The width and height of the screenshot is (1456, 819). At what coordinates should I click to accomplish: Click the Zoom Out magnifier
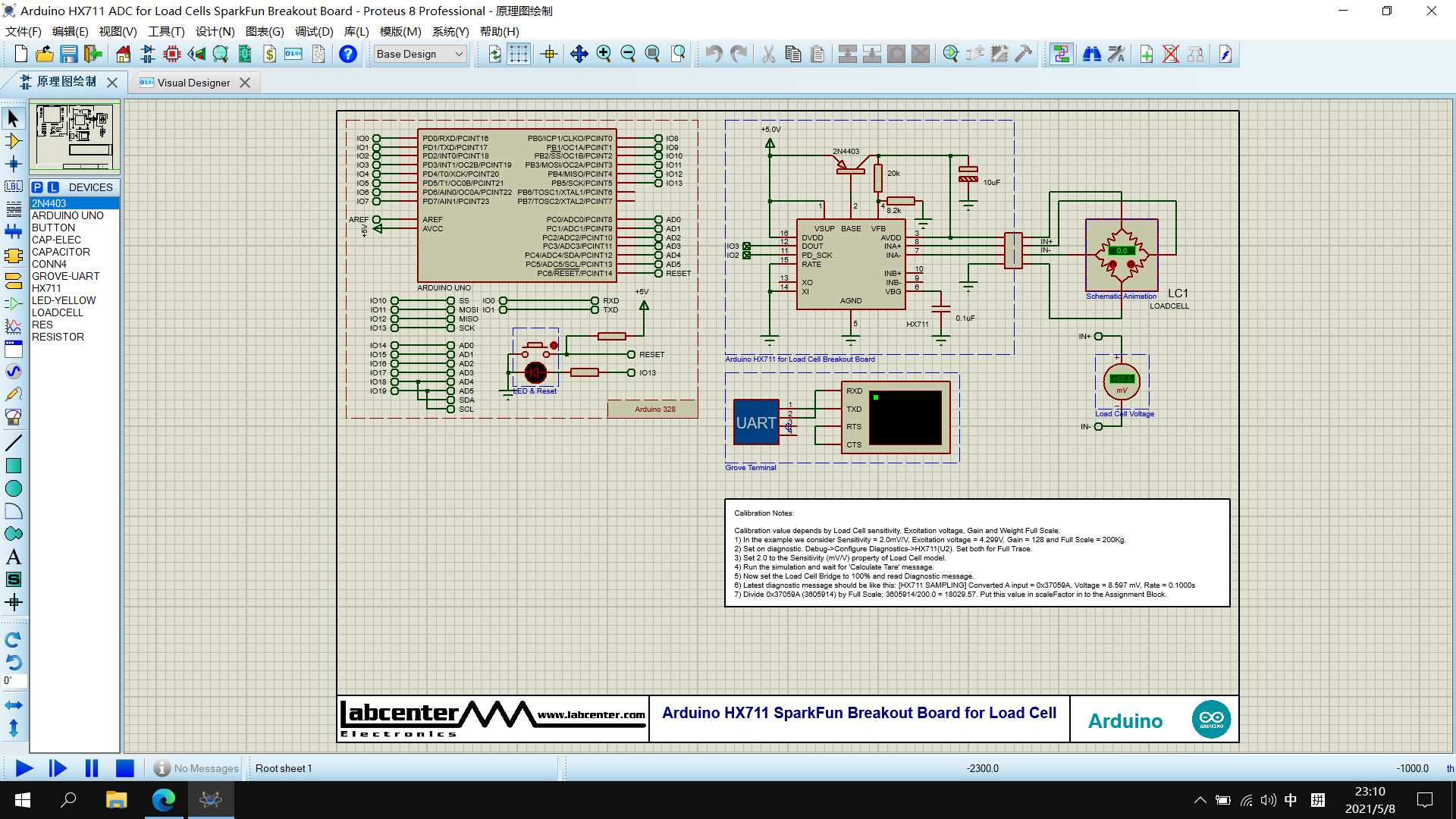point(628,54)
